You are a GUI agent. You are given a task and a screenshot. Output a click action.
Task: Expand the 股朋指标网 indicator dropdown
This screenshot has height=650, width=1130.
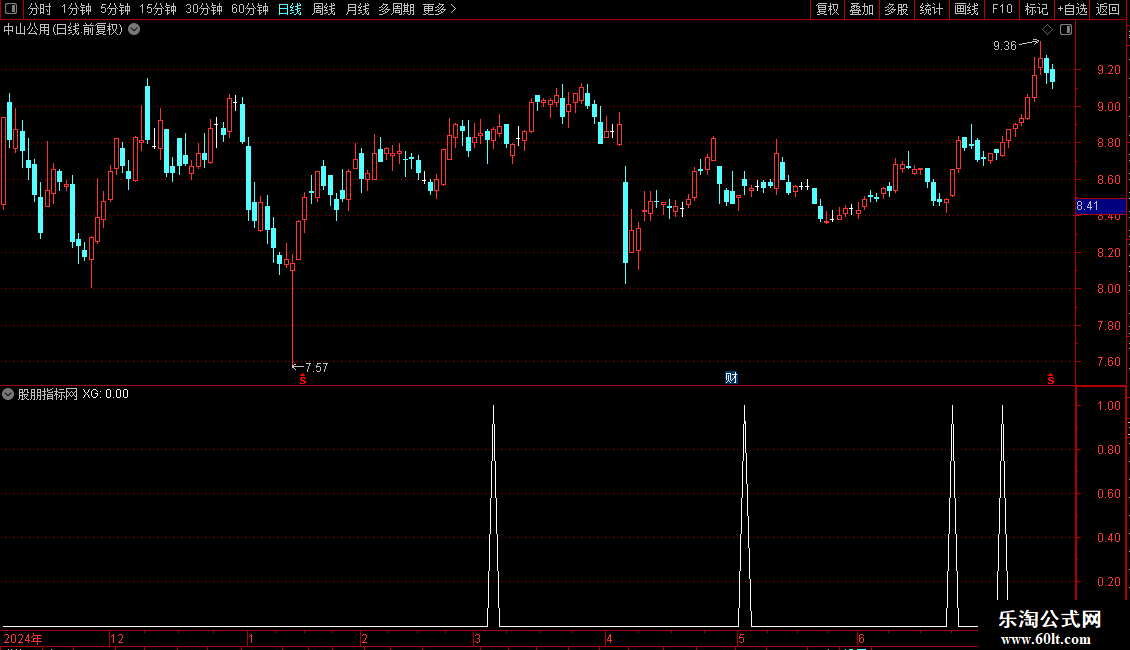[x=8, y=394]
